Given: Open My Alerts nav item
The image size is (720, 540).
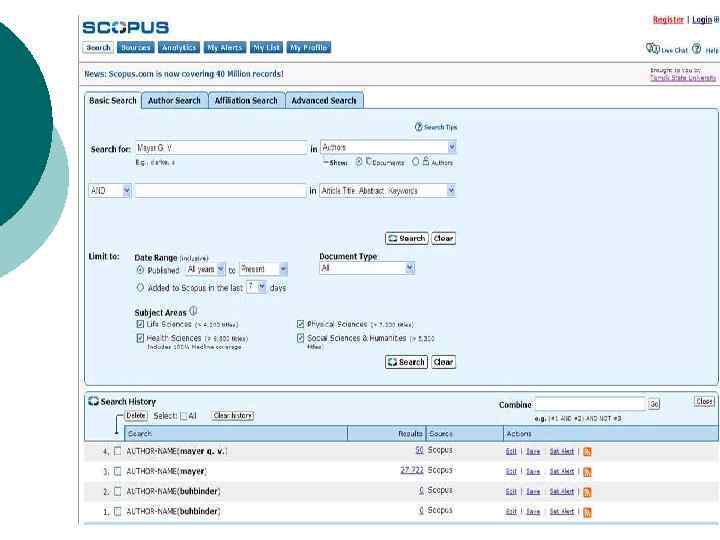Looking at the screenshot, I should click(x=225, y=47).
